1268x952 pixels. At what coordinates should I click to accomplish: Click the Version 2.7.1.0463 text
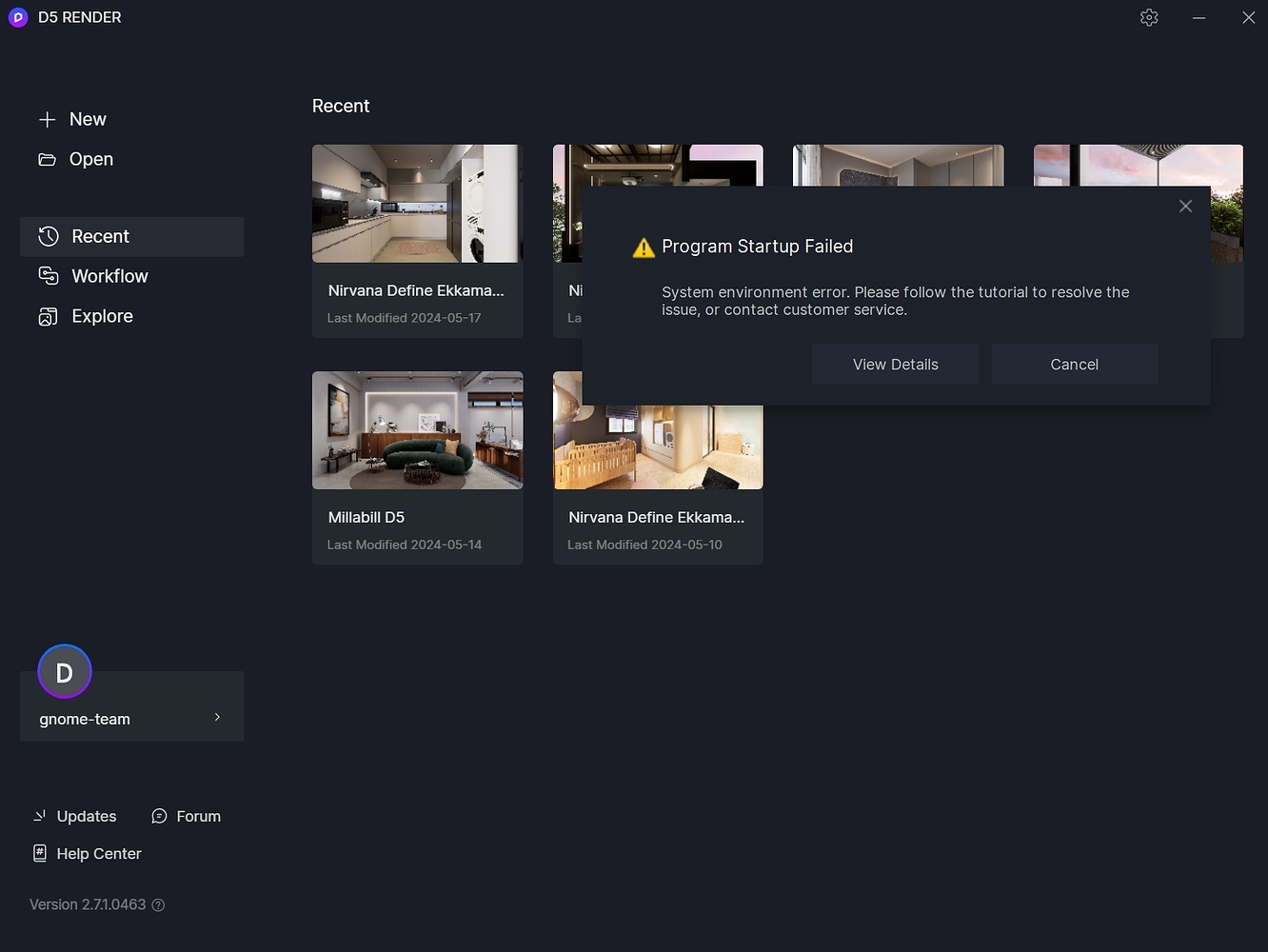point(88,904)
